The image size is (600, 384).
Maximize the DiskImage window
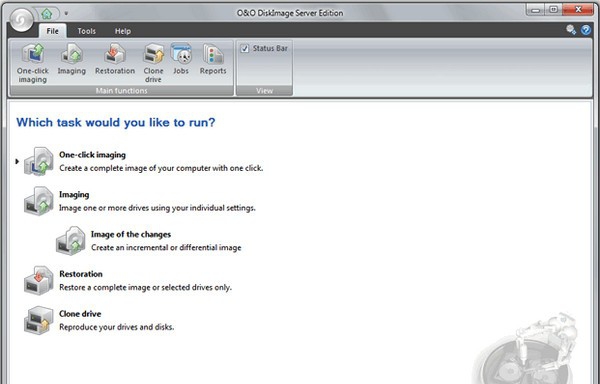click(553, 10)
